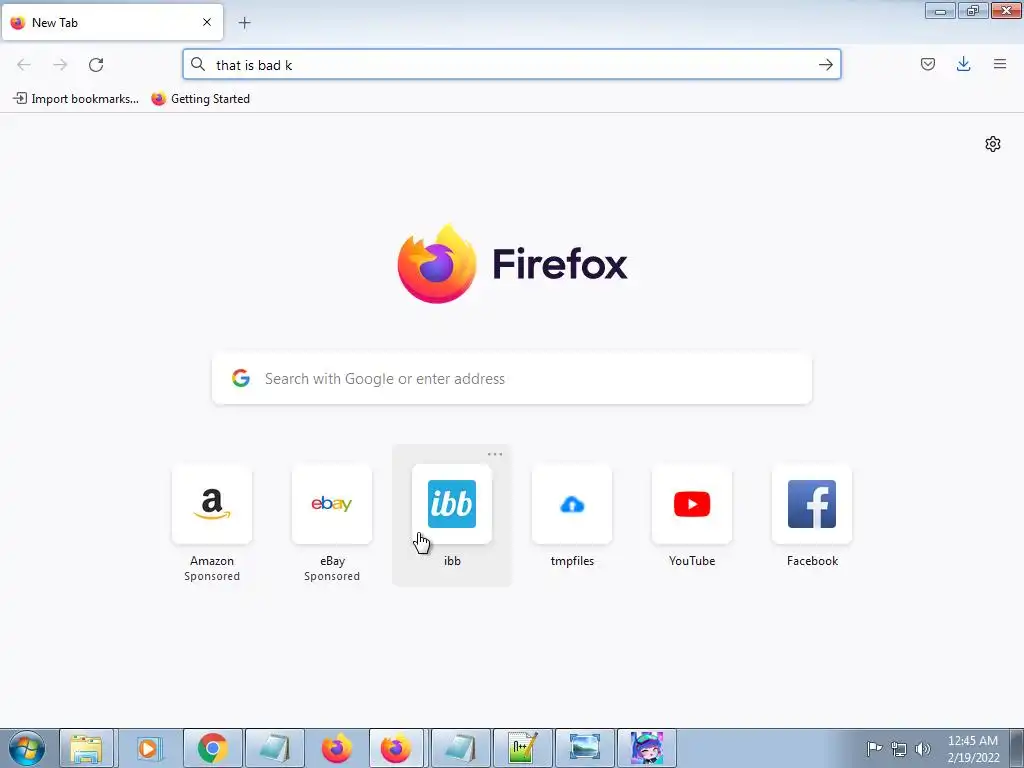This screenshot has width=1024, height=768.
Task: Open a new tab with plus button
Action: pyautogui.click(x=244, y=23)
